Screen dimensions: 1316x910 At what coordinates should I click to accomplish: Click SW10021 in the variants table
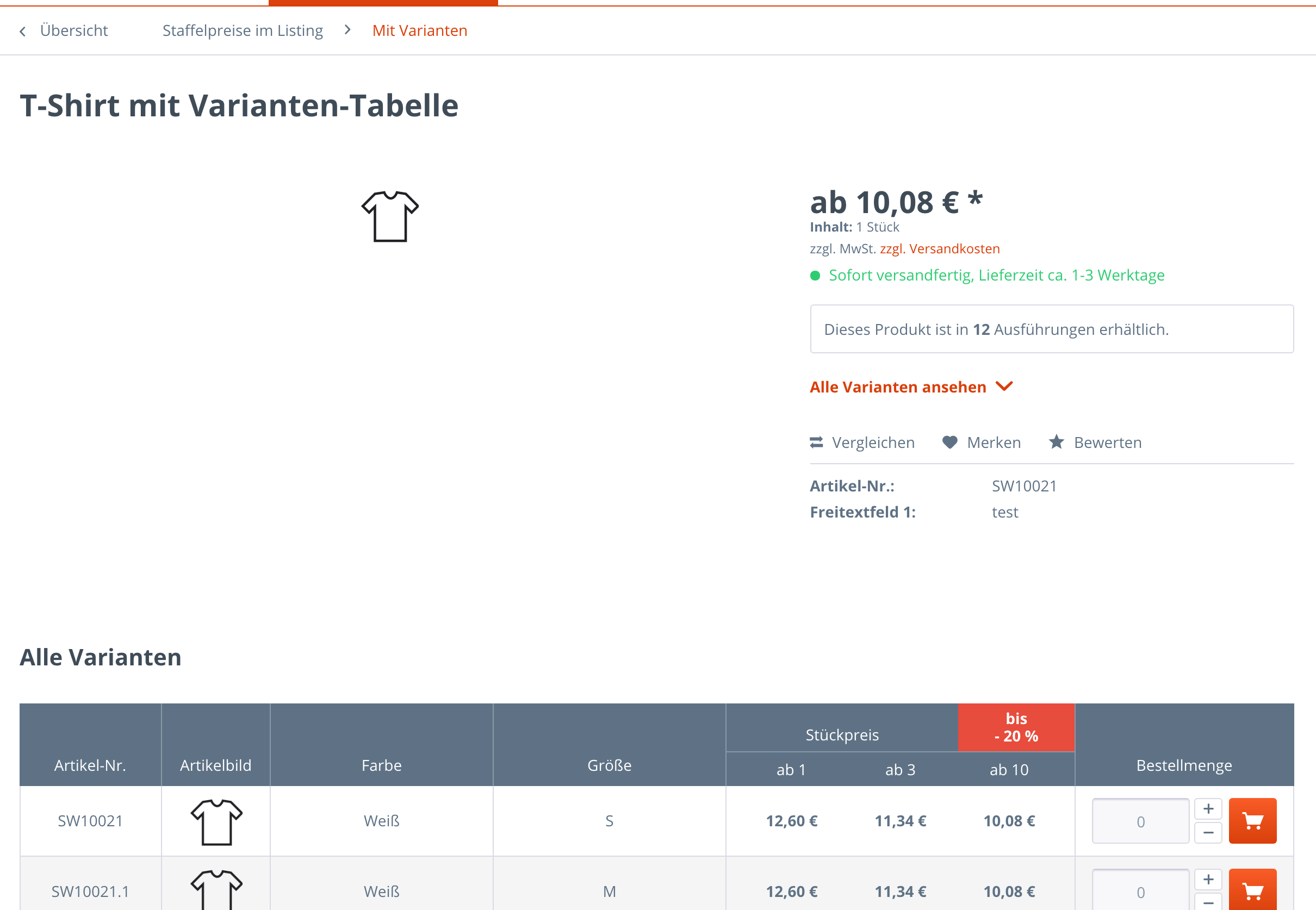[90, 821]
